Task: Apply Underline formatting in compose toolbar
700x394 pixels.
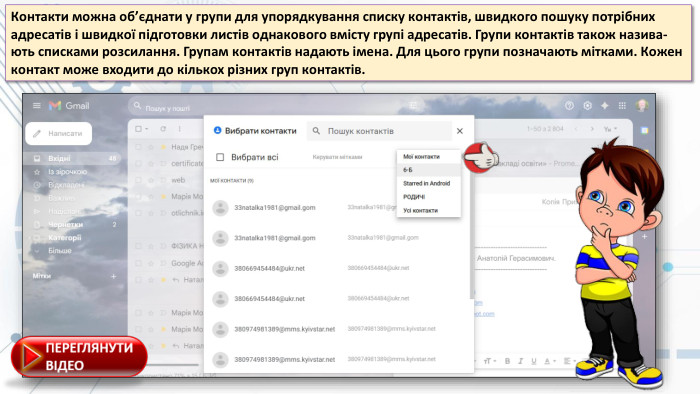Action: coord(533,361)
